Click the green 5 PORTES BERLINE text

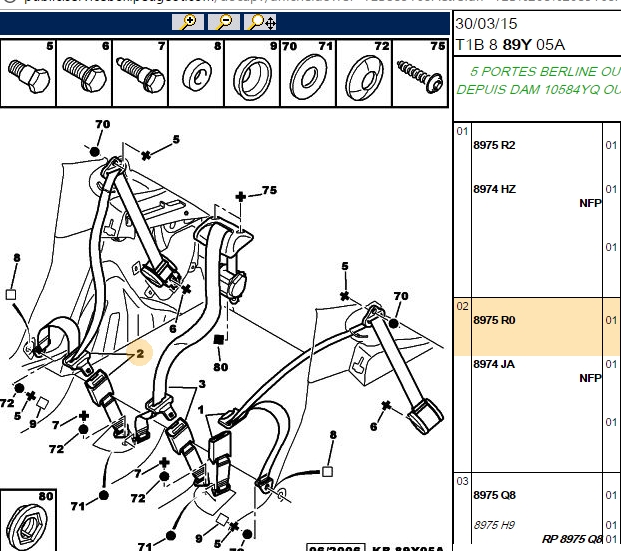545,71
